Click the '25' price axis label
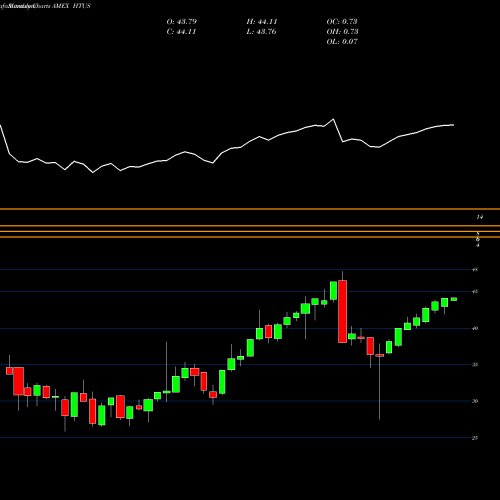 [x=475, y=438]
